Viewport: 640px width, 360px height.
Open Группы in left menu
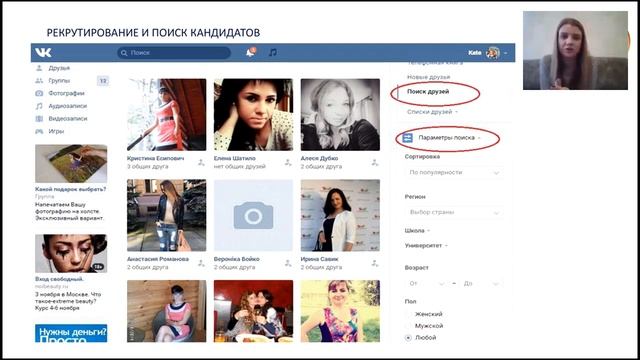point(59,80)
